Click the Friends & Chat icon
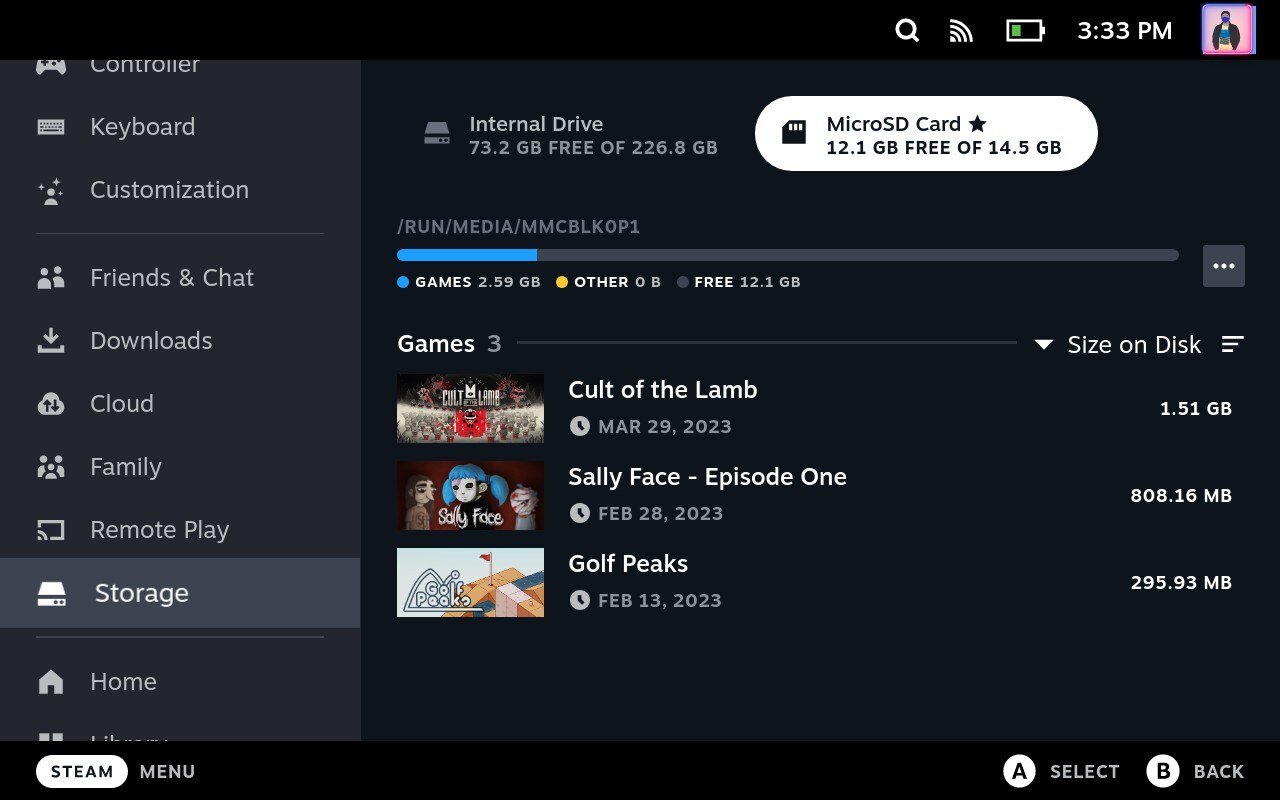This screenshot has height=800, width=1280. pyautogui.click(x=51, y=278)
